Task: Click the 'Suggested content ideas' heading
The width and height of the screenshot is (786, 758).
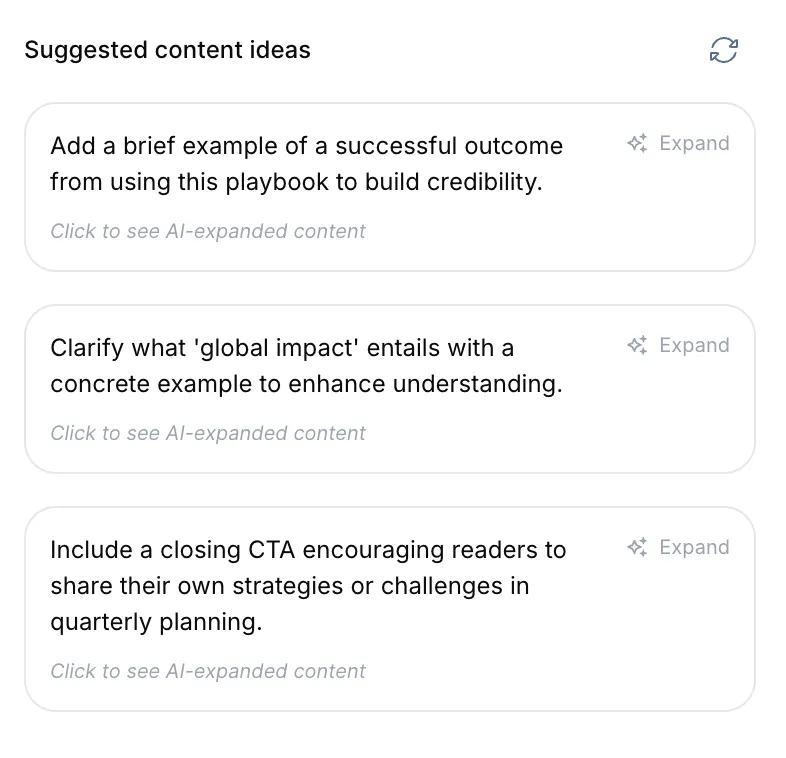Action: click(167, 50)
